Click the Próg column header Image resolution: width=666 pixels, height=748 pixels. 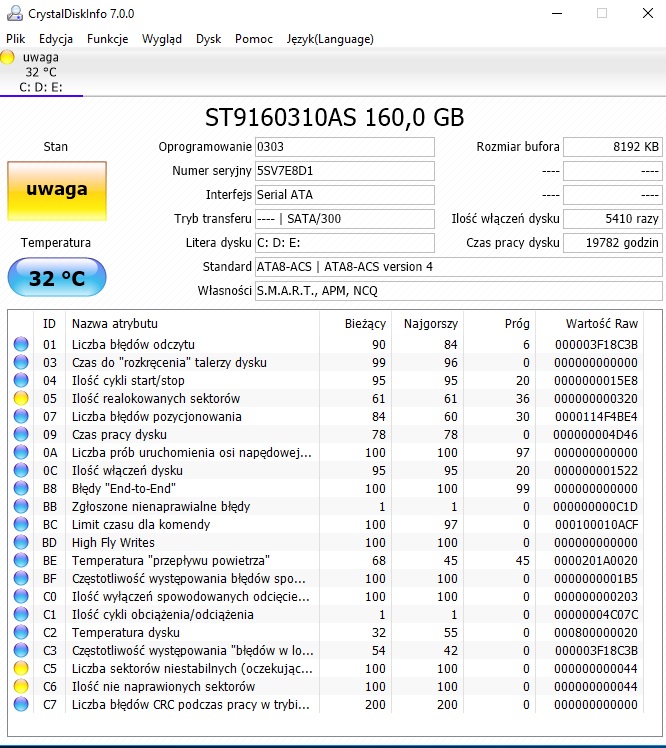[500, 323]
